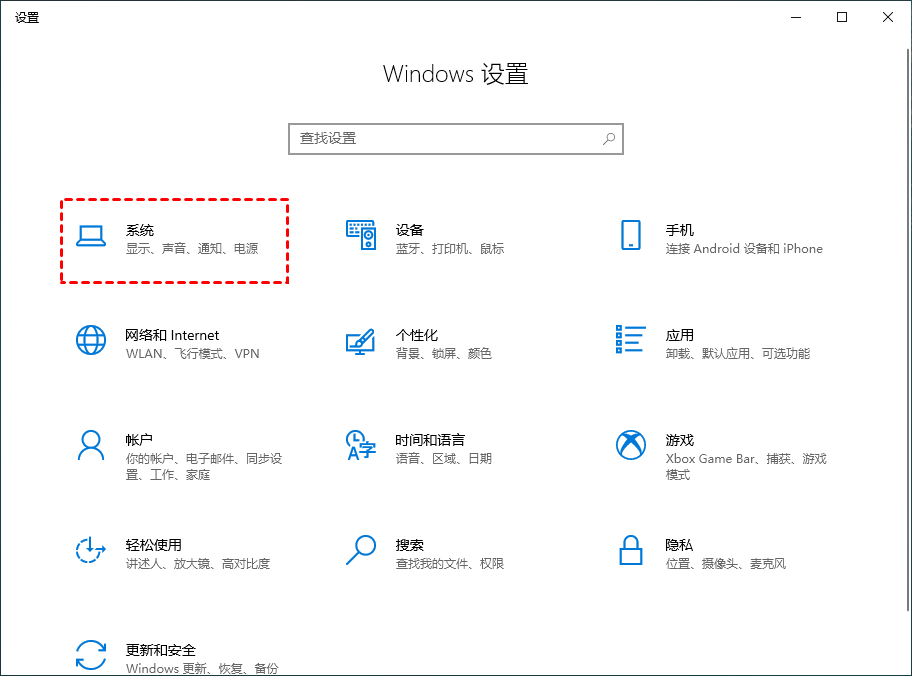
Task: Select the 个性化 category title
Action: pyautogui.click(x=416, y=335)
